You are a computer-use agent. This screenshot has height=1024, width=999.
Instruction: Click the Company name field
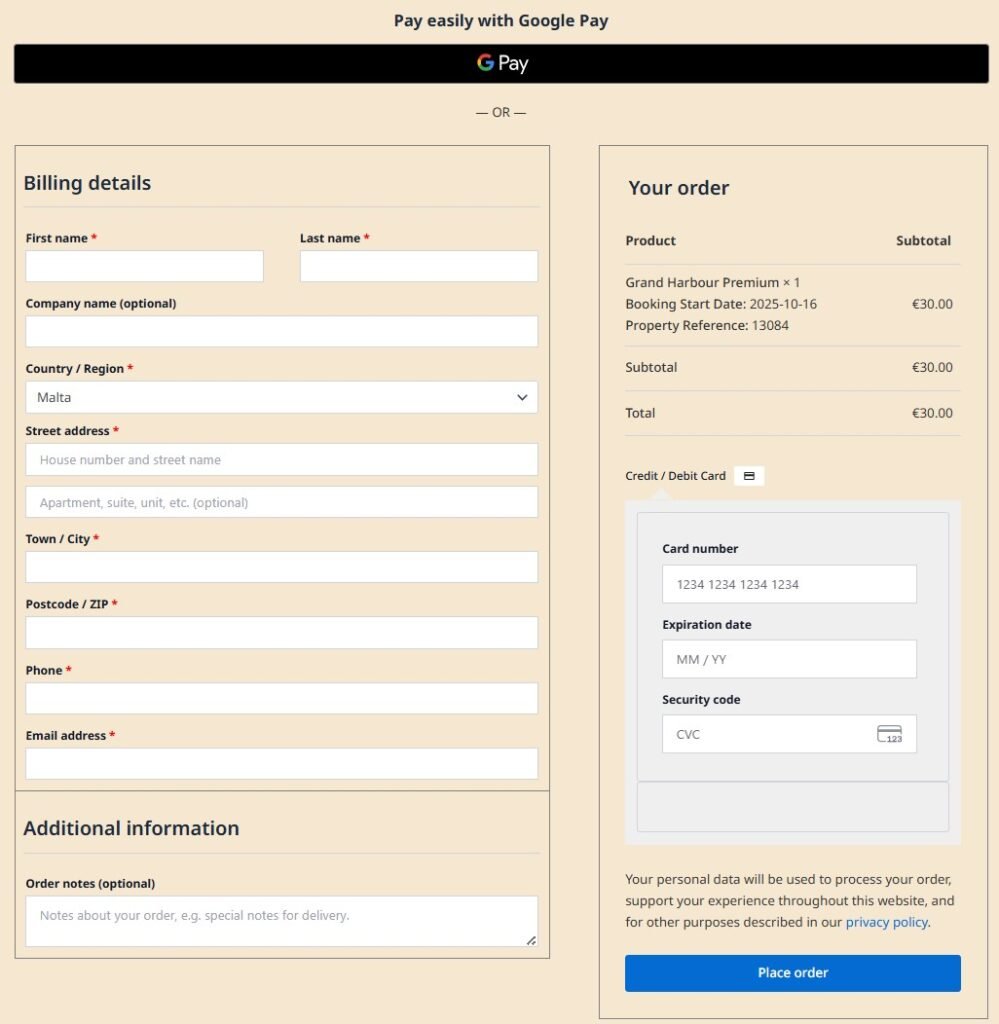tap(281, 332)
